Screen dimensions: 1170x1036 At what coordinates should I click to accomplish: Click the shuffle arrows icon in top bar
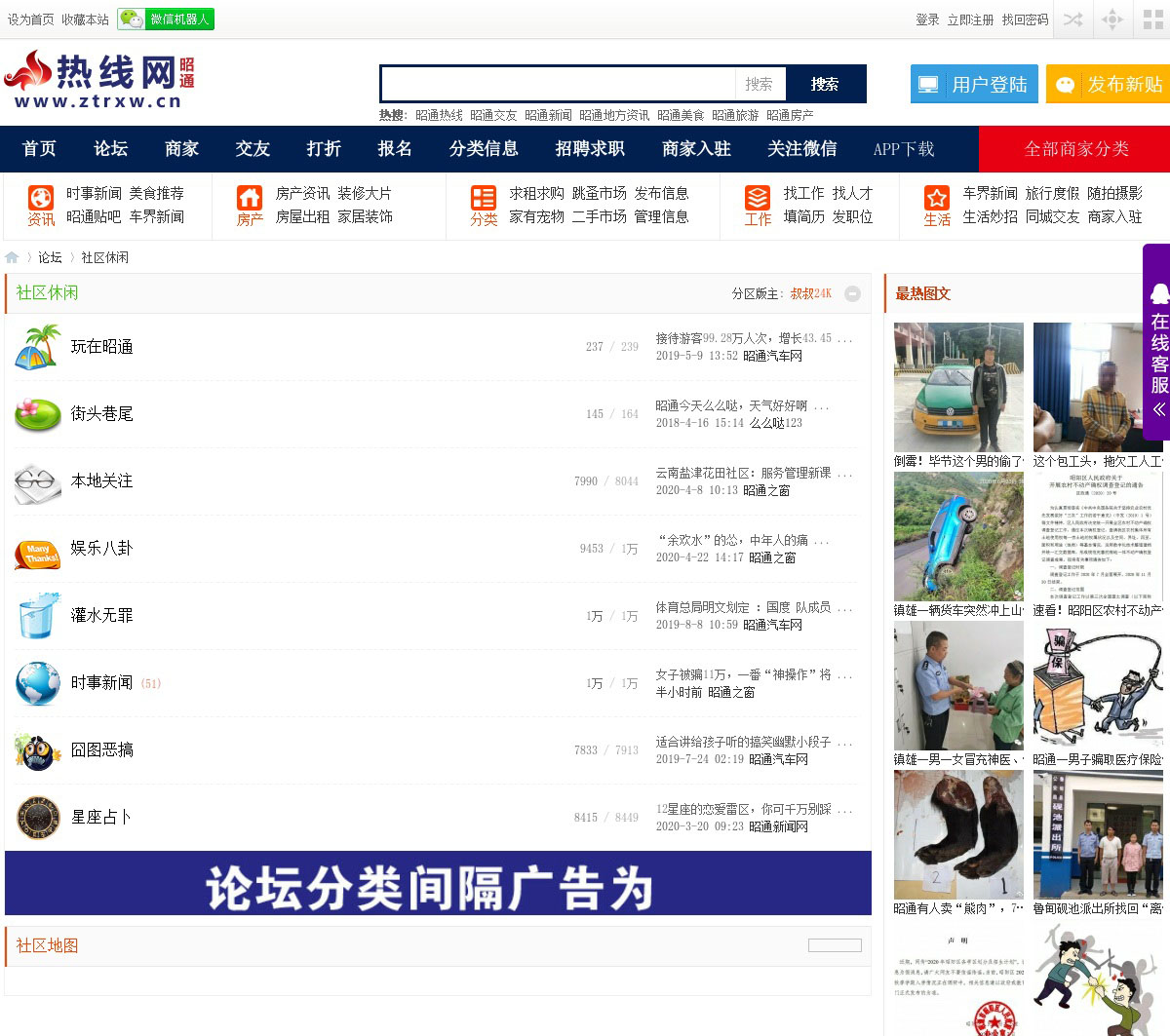pos(1072,19)
